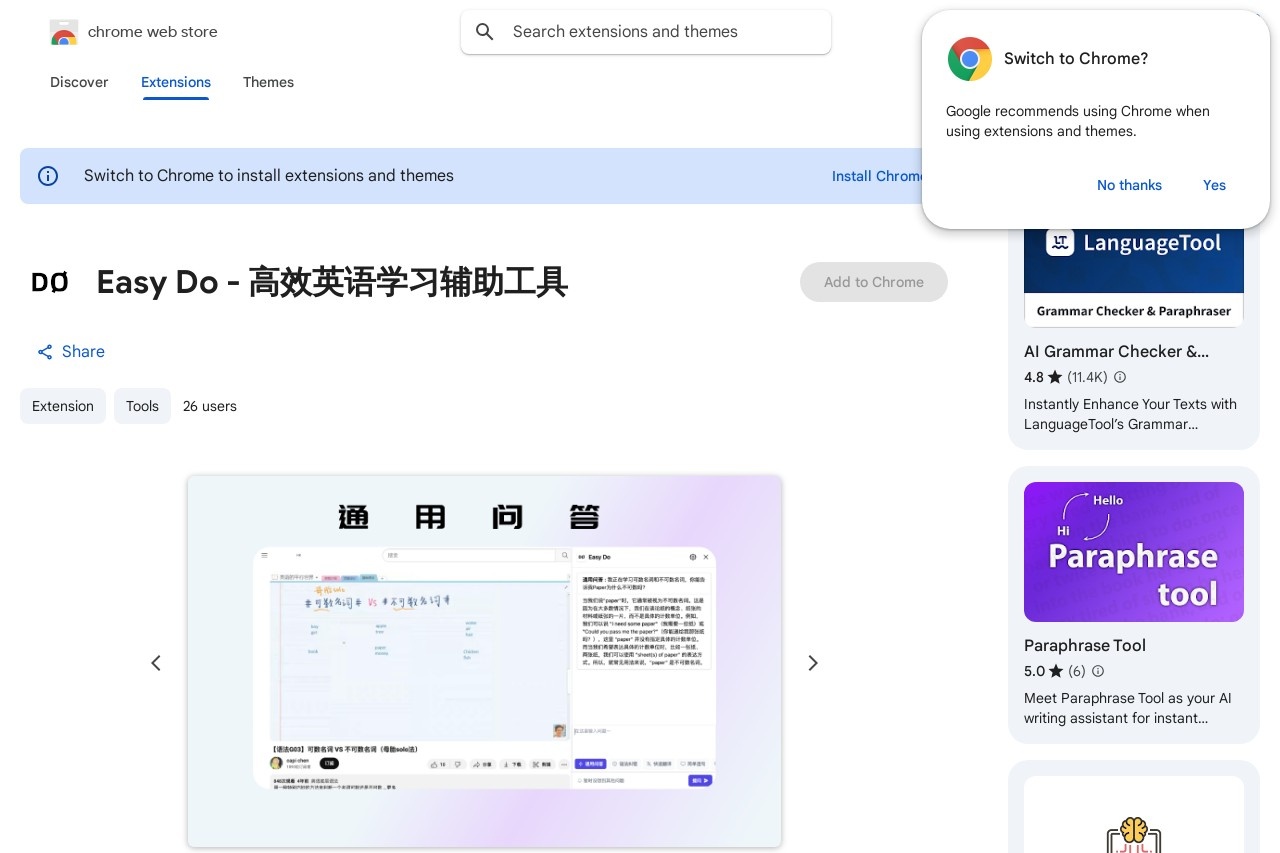Click the Easy Do extension logo
The image size is (1280, 853).
[50, 283]
